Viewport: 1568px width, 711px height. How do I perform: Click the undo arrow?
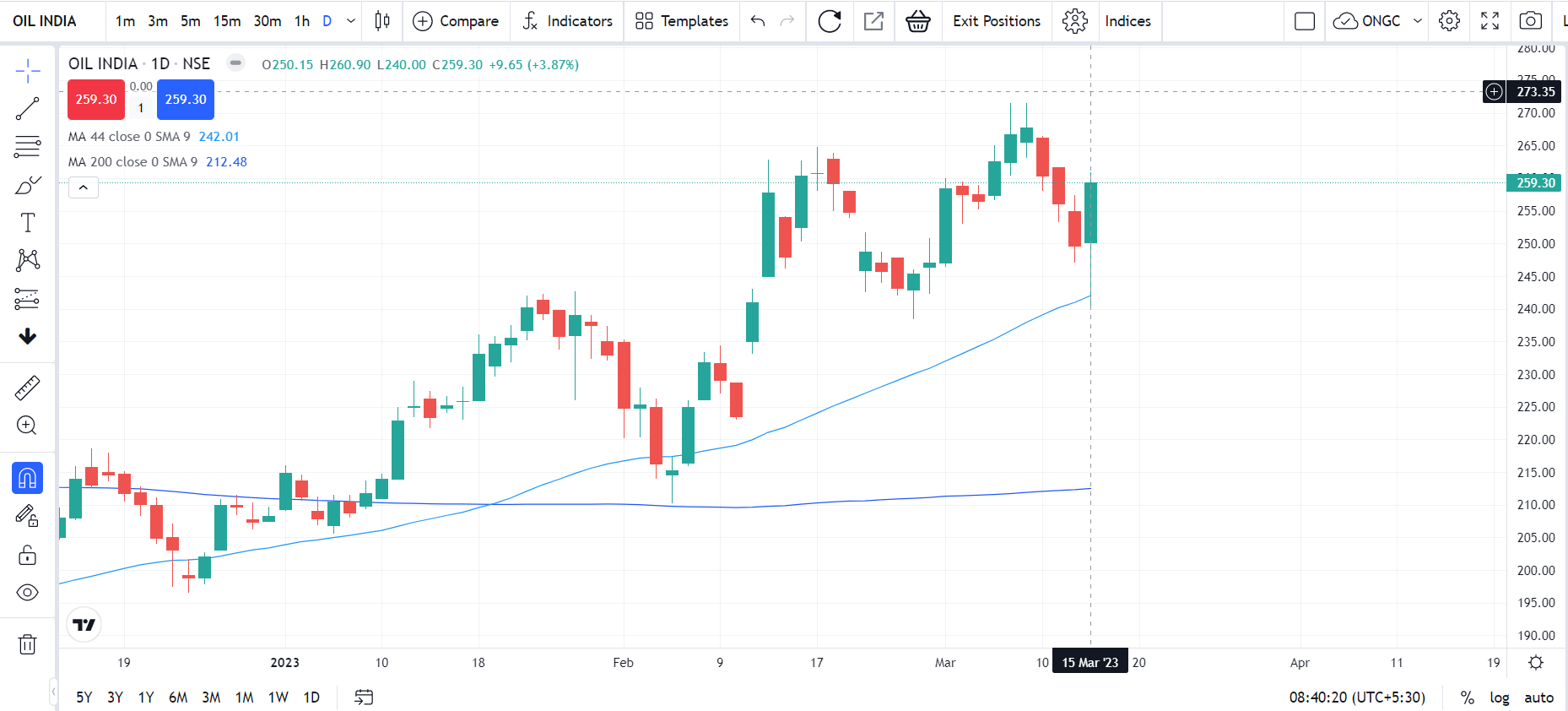[758, 21]
